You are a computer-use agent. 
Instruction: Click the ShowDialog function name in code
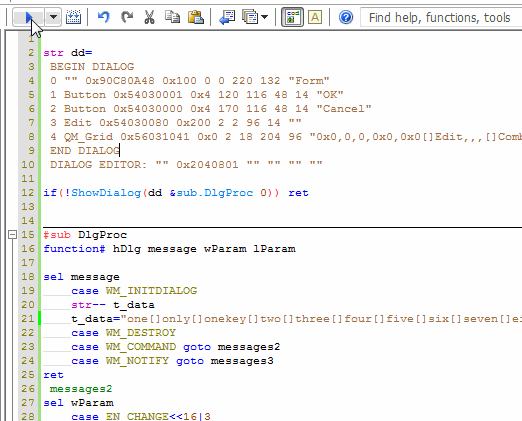(x=106, y=193)
